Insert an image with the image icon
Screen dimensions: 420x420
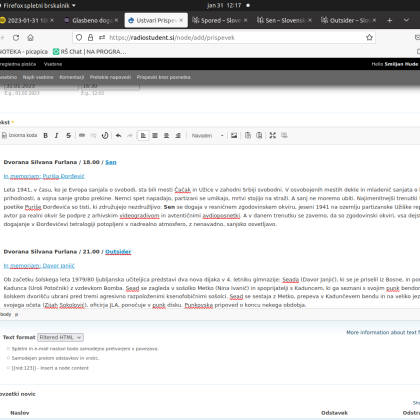[234, 135]
